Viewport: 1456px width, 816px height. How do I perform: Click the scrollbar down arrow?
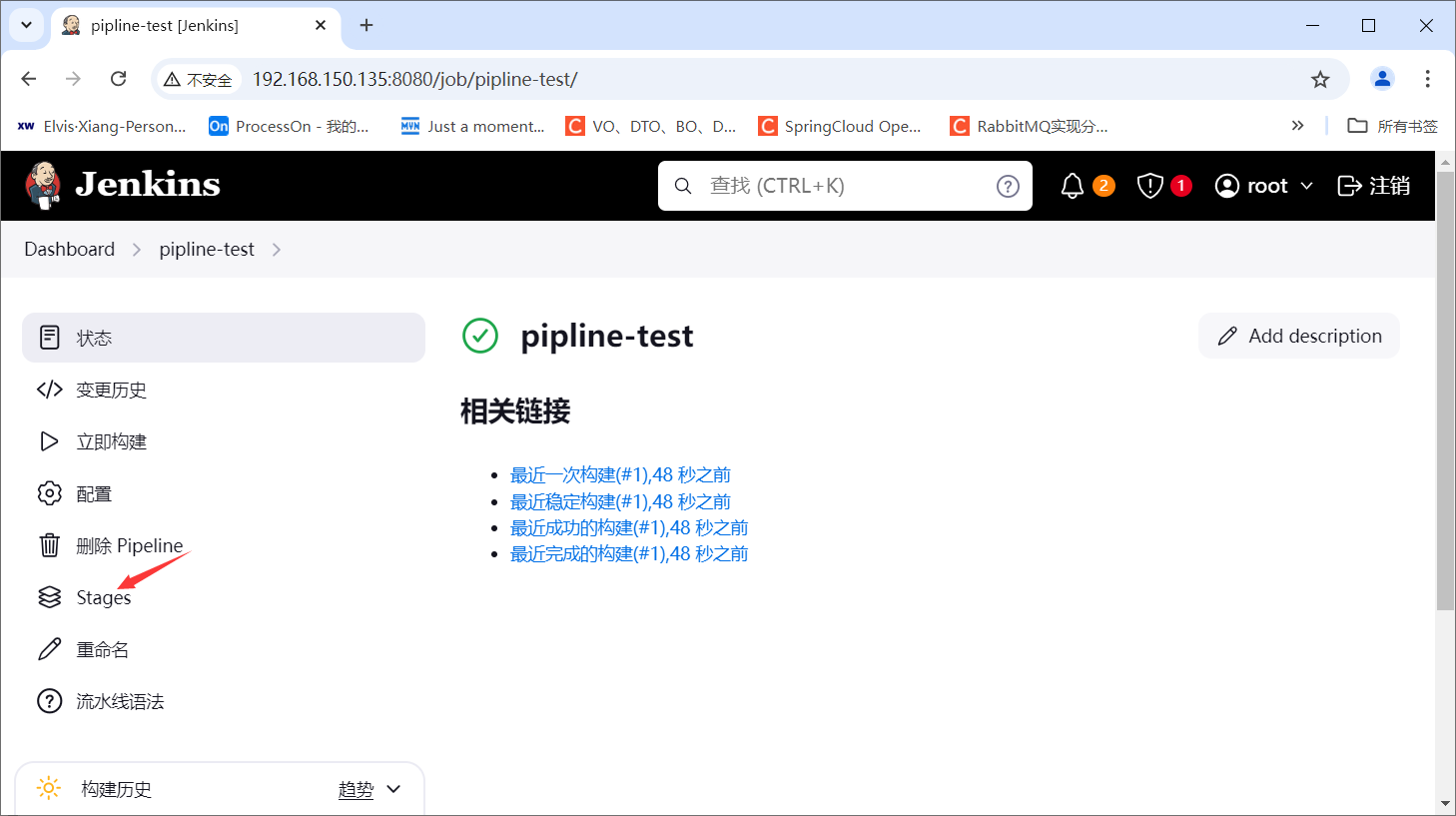coord(1445,803)
